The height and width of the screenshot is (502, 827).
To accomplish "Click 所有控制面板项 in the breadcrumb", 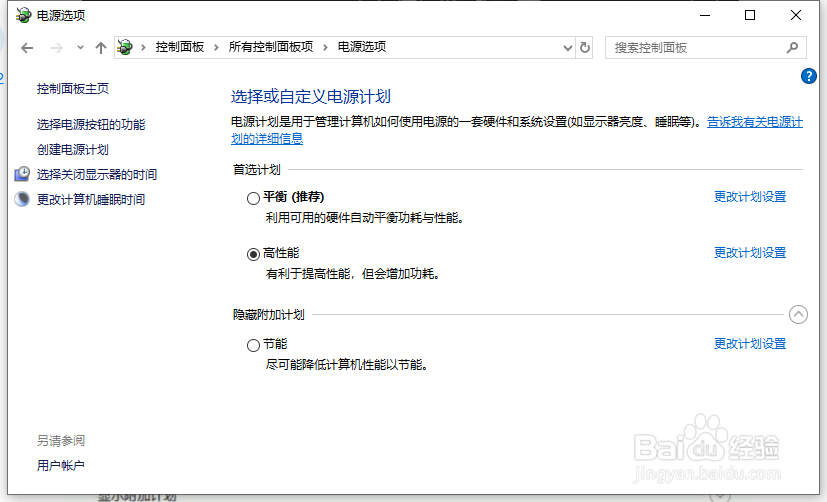I will pos(271,47).
